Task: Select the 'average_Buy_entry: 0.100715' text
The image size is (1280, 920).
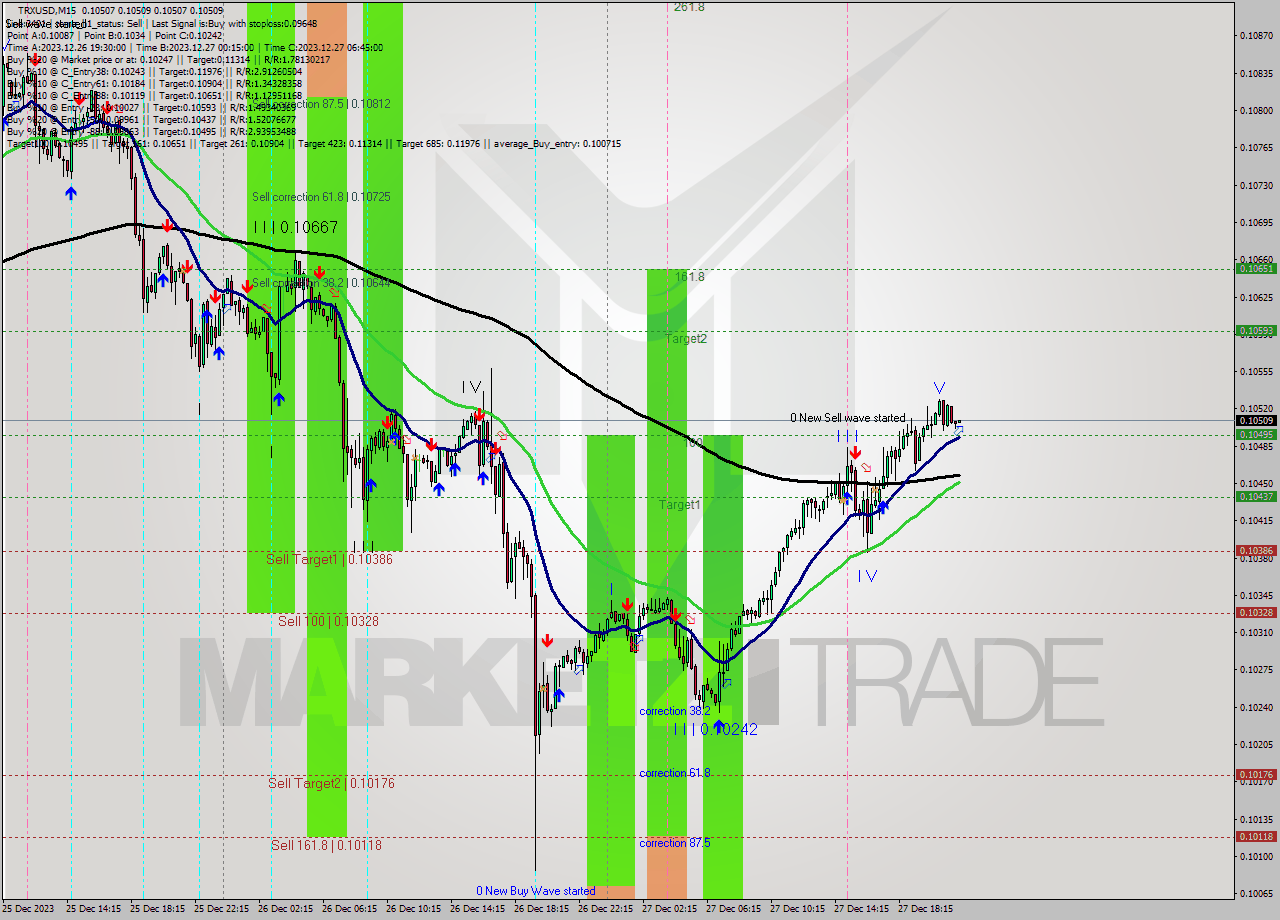Action: pyautogui.click(x=557, y=144)
